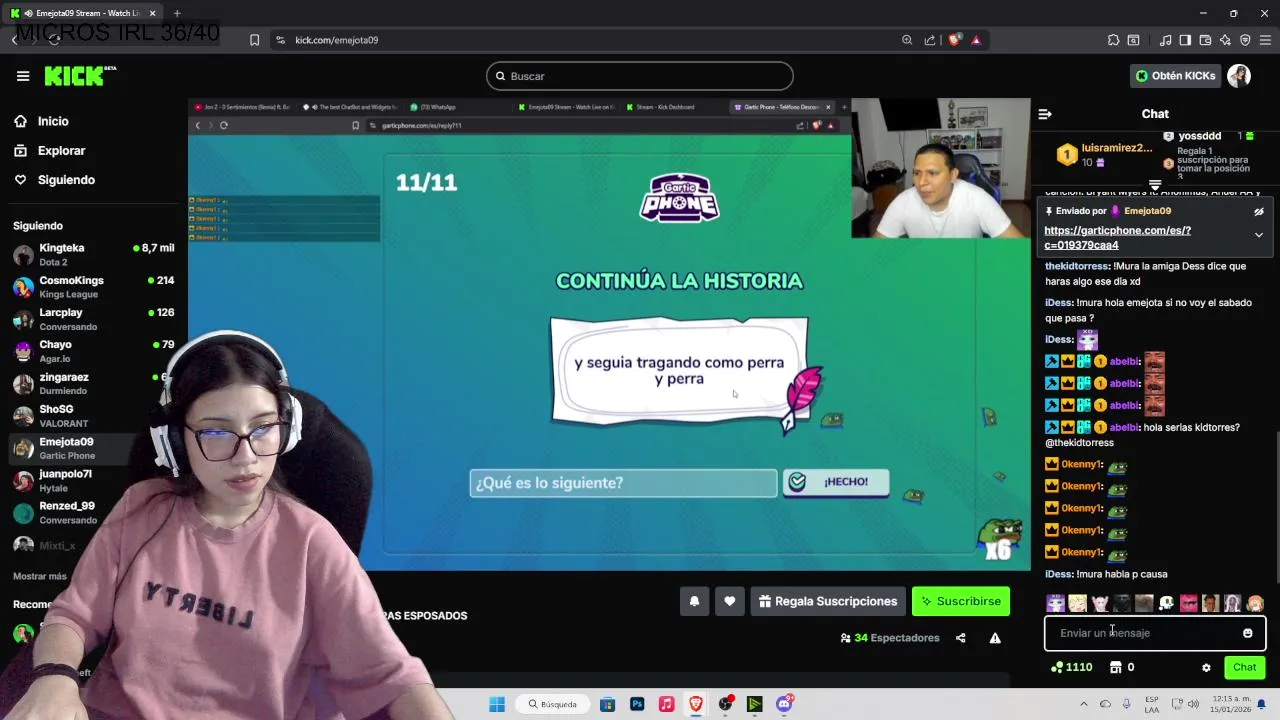The width and height of the screenshot is (1280, 720).
Task: Open the shop icon next to 0
Action: 1116,667
